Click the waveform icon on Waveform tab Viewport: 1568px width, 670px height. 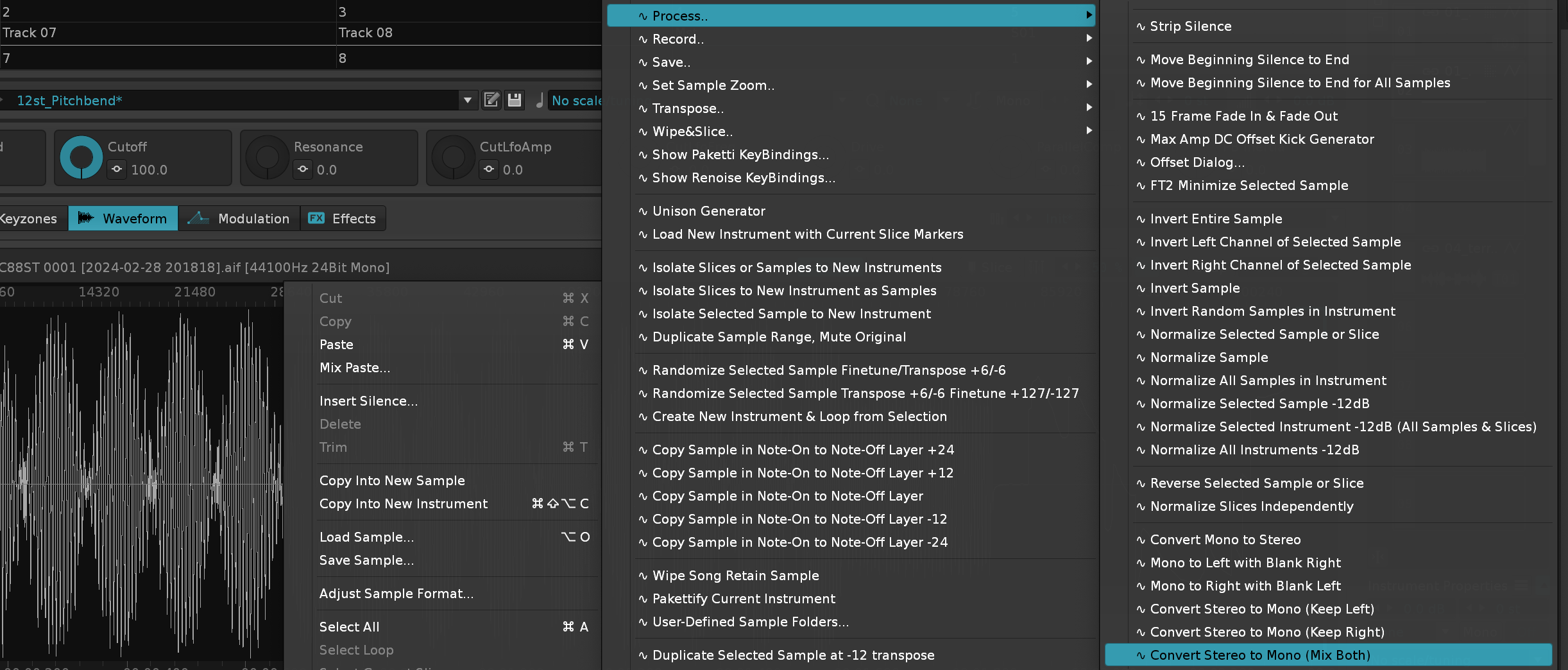click(86, 218)
